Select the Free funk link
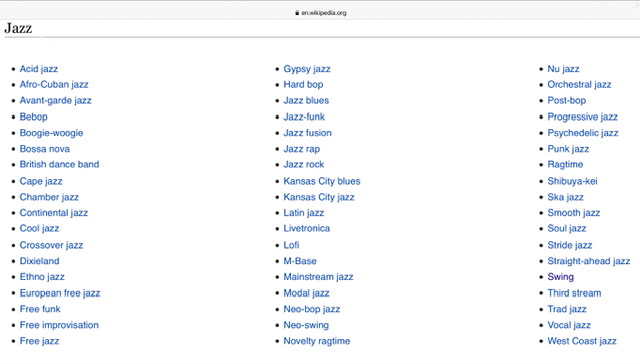This screenshot has width=640, height=364. point(40,309)
